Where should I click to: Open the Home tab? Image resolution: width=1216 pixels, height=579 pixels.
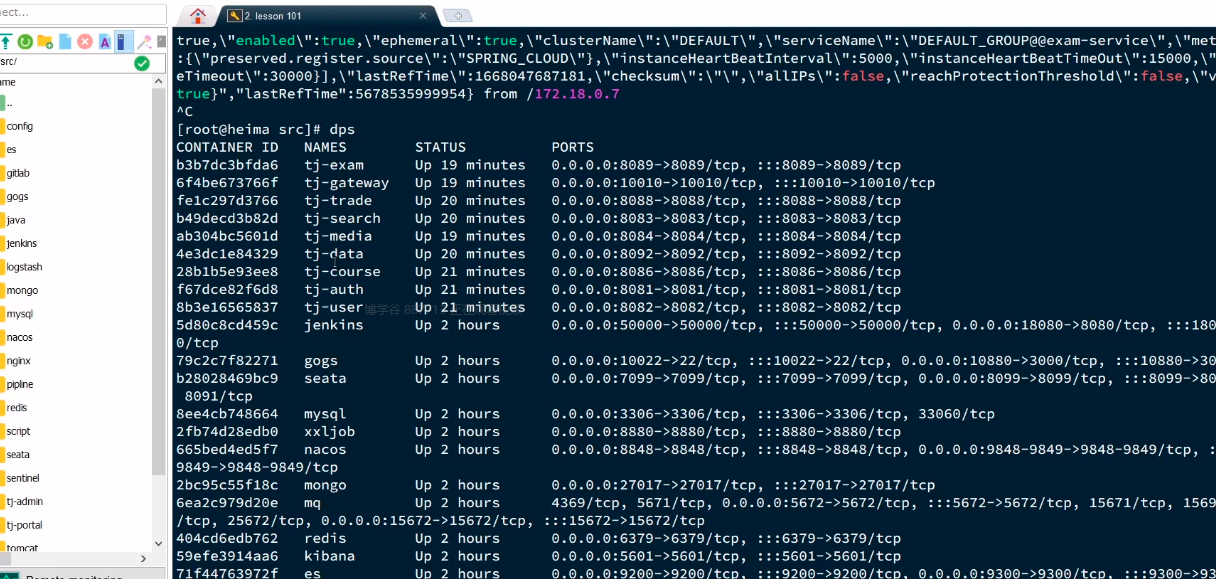click(198, 15)
